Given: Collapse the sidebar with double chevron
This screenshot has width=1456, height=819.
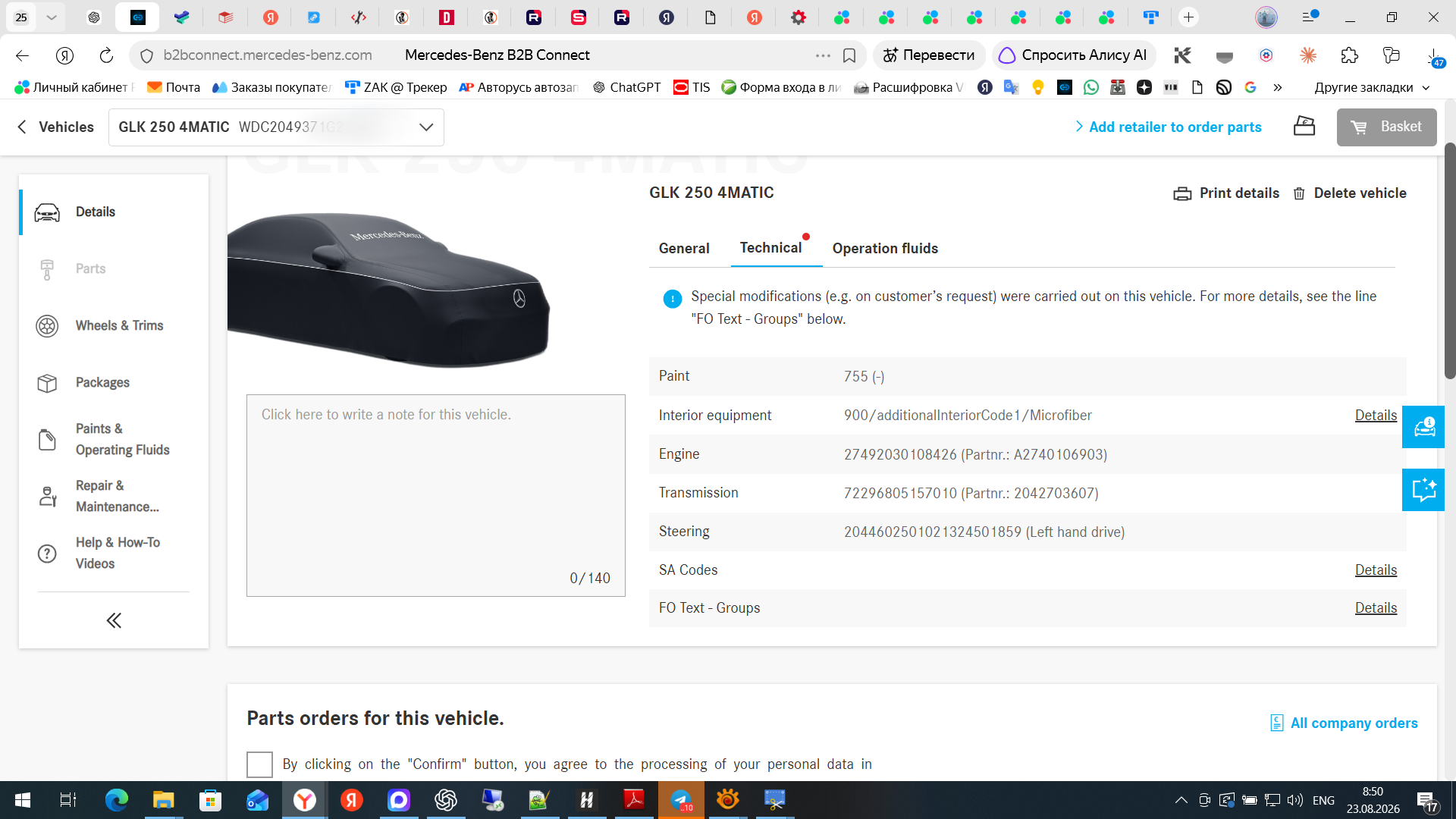Looking at the screenshot, I should tap(114, 621).
